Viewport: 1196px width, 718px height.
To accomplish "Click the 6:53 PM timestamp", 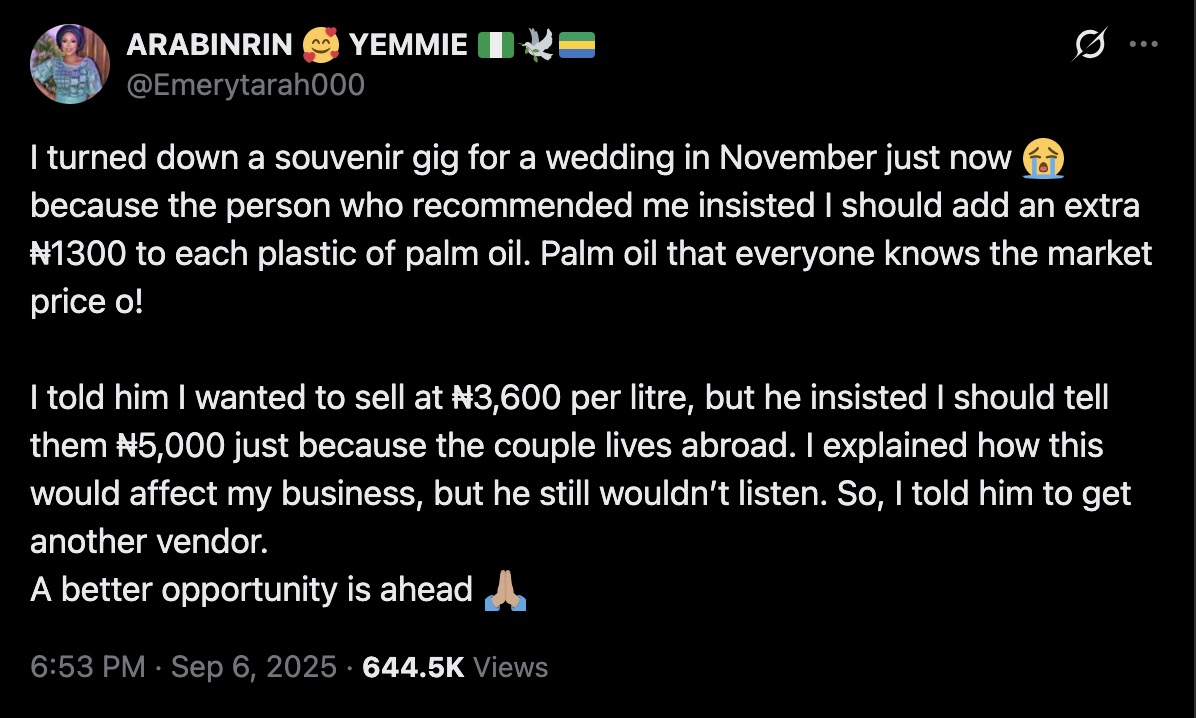I will pos(87,667).
